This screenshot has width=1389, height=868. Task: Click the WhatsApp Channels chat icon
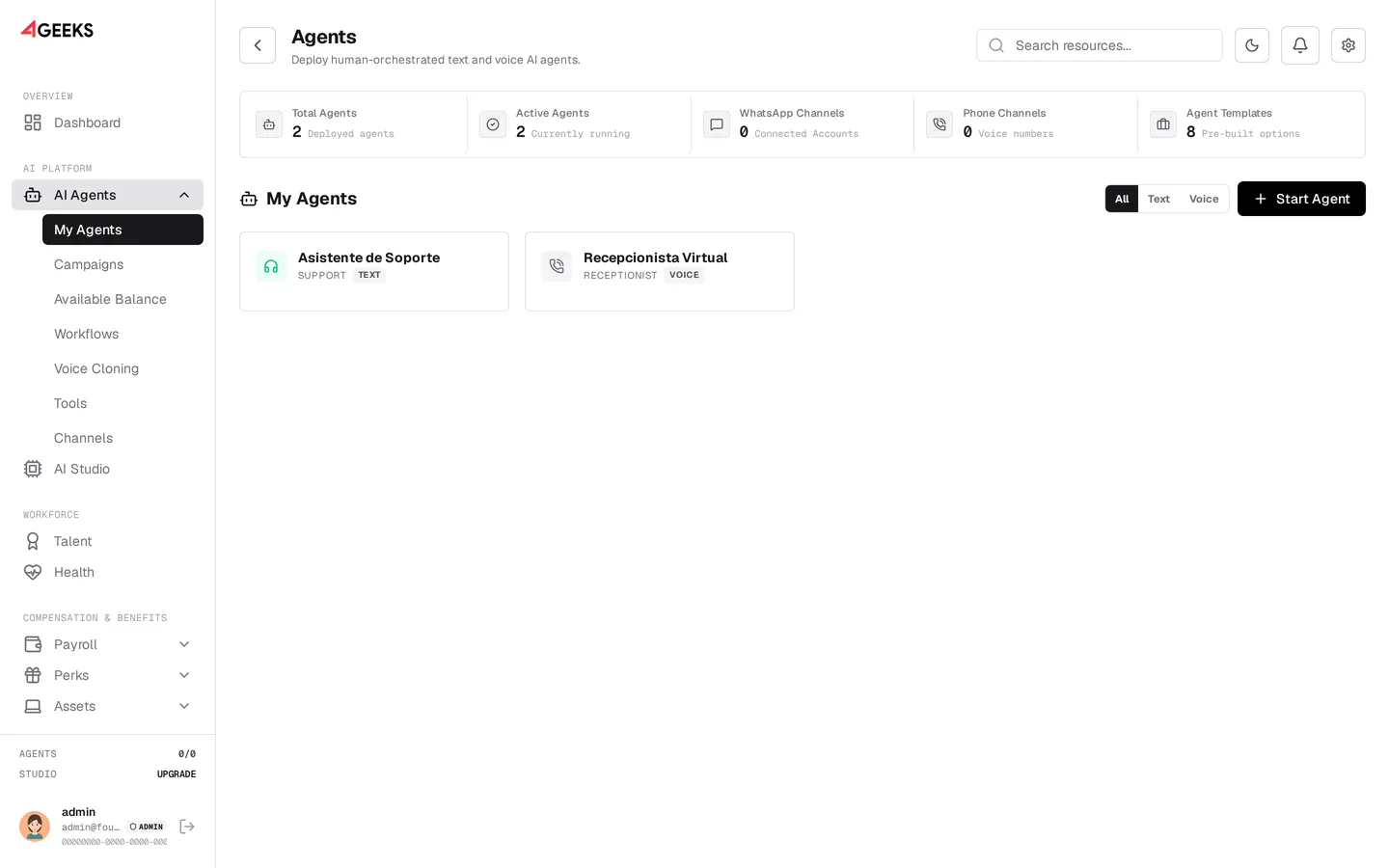717,124
